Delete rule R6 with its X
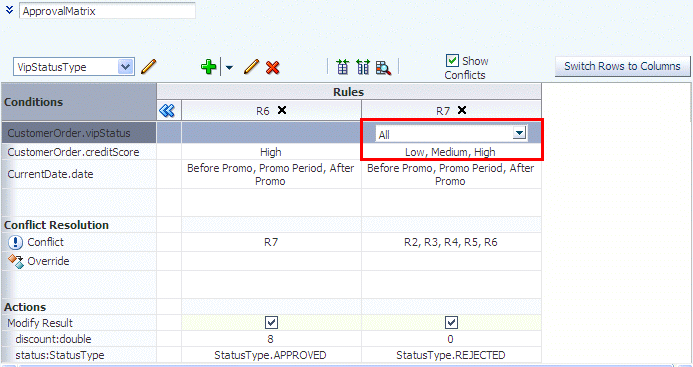The height and width of the screenshot is (367, 693). 282,110
